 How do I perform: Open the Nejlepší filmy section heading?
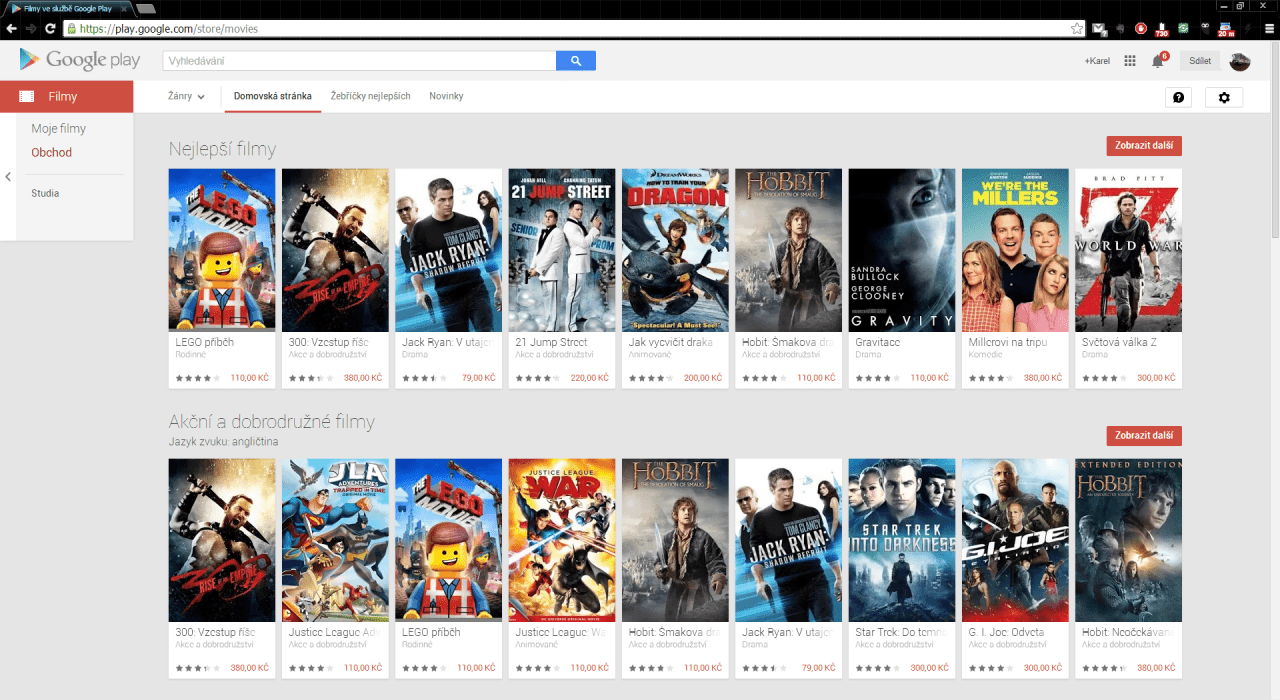222,149
